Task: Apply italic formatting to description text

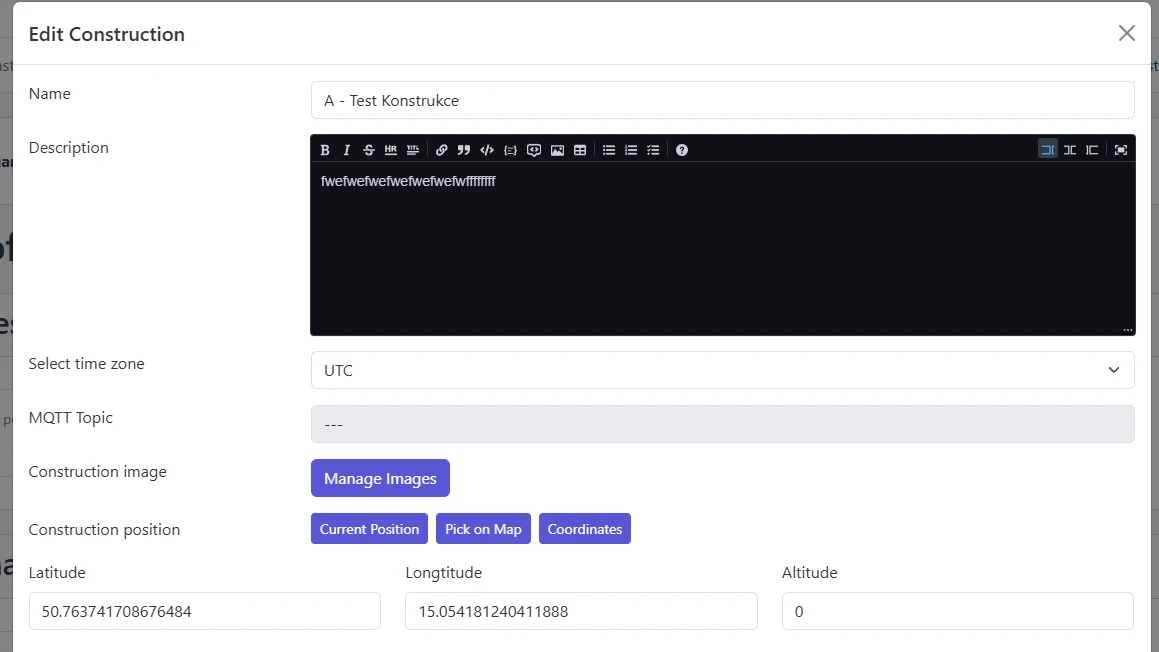Action: 347,149
